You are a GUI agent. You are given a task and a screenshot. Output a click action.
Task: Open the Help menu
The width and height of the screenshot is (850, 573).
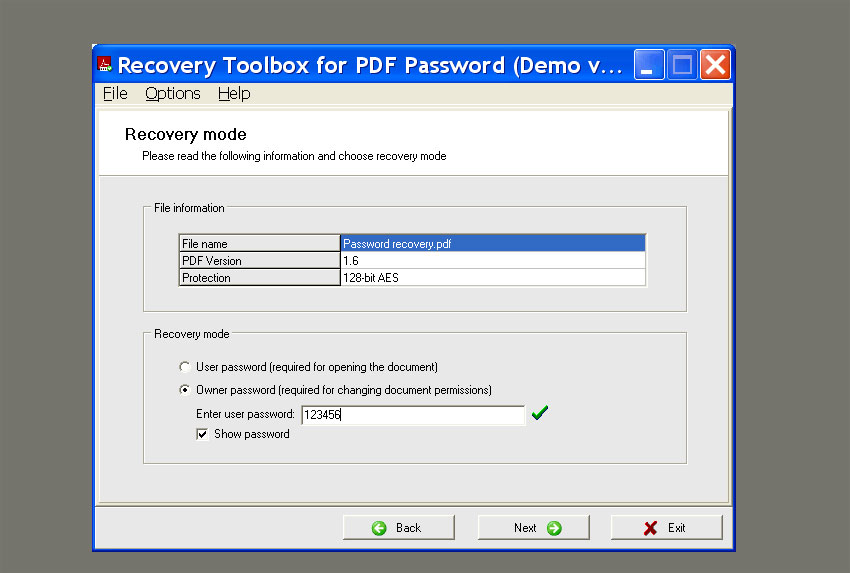click(234, 93)
